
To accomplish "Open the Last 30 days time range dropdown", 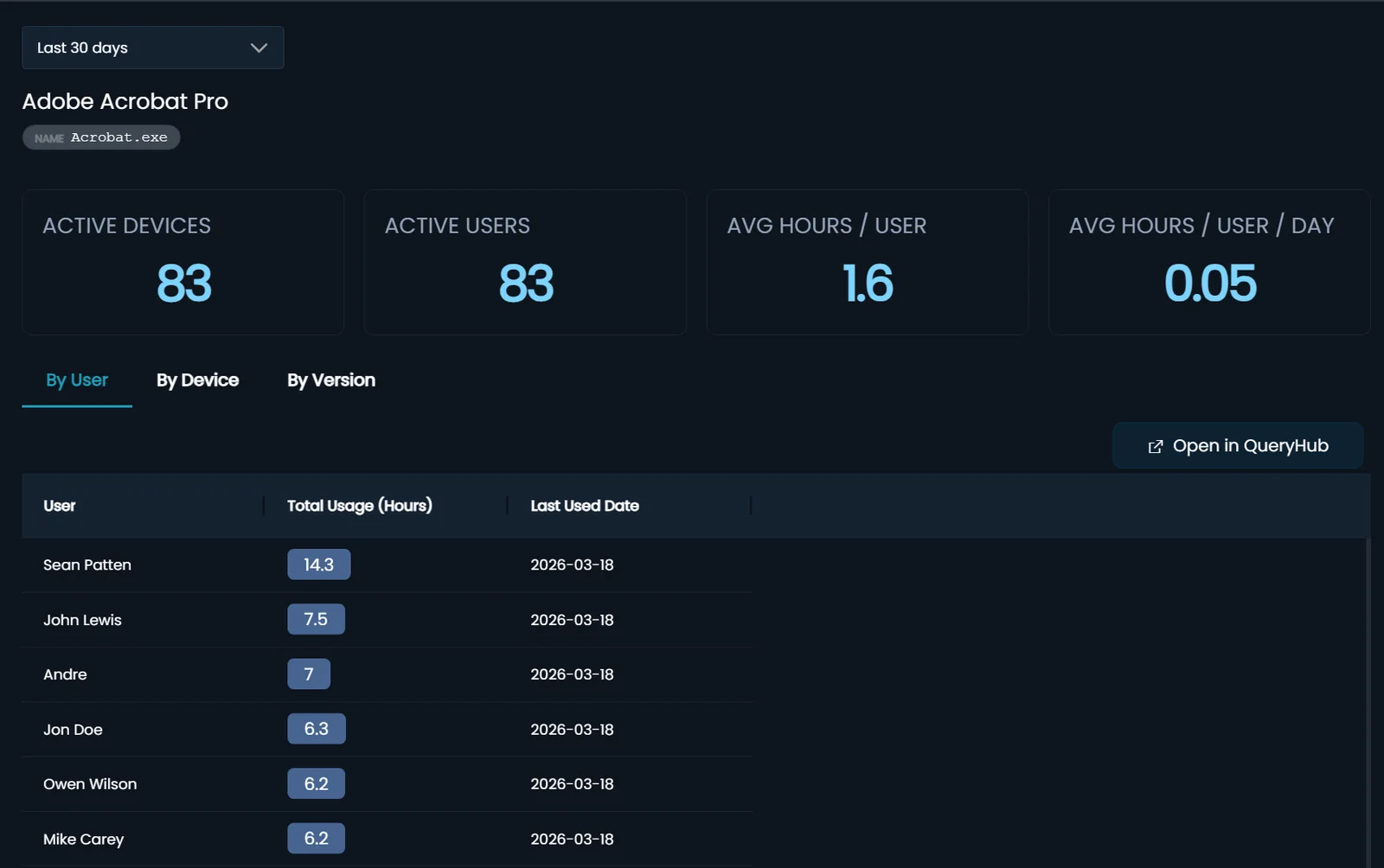I will 152,48.
